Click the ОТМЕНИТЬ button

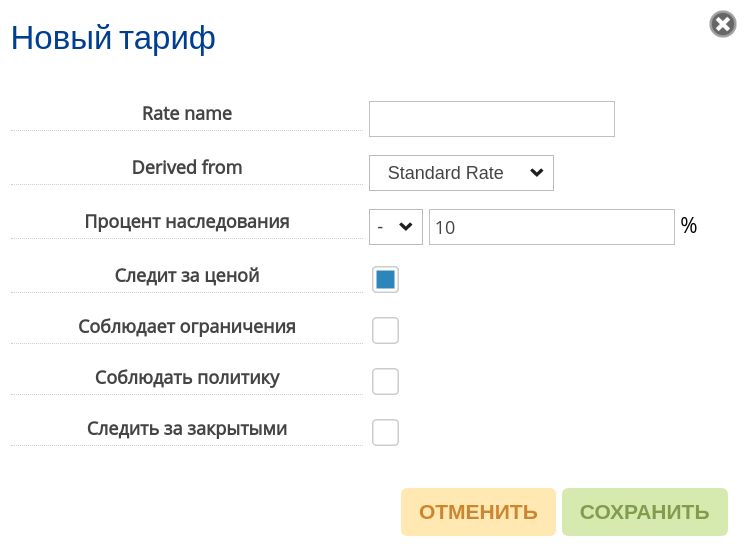(x=478, y=512)
